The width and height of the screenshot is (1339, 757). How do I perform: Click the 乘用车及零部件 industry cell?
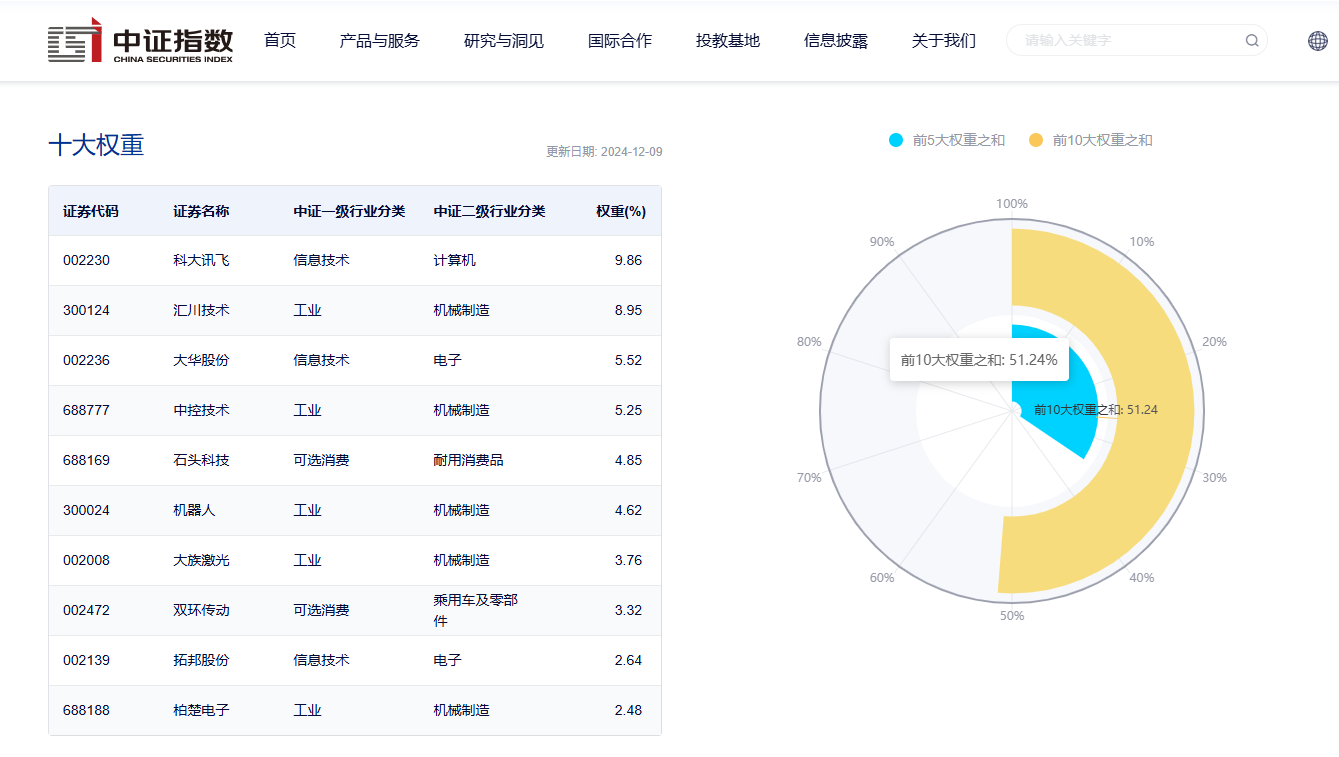tap(475, 610)
